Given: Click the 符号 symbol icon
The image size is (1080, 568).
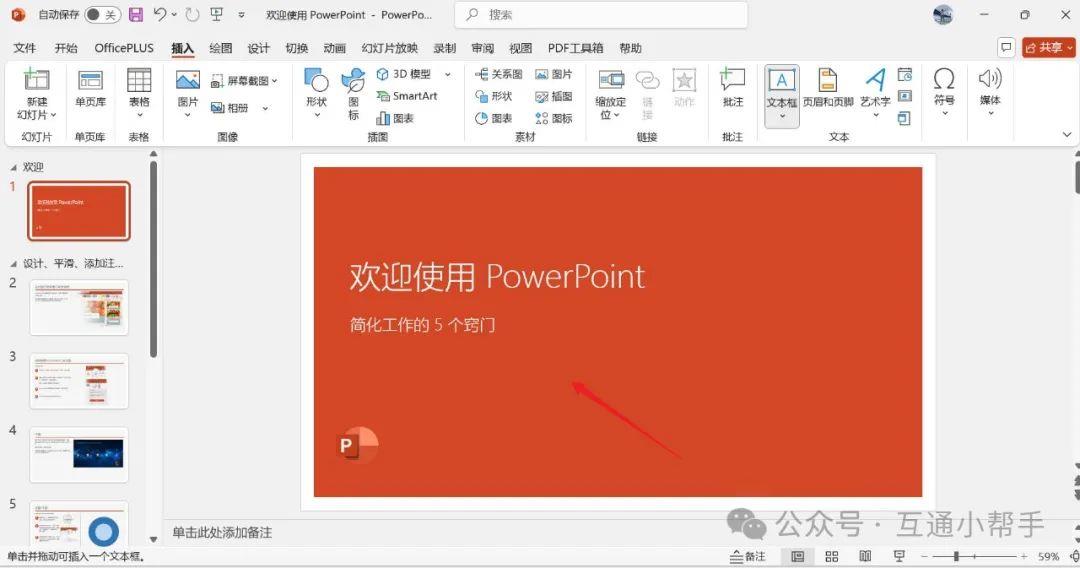Looking at the screenshot, I should [944, 78].
